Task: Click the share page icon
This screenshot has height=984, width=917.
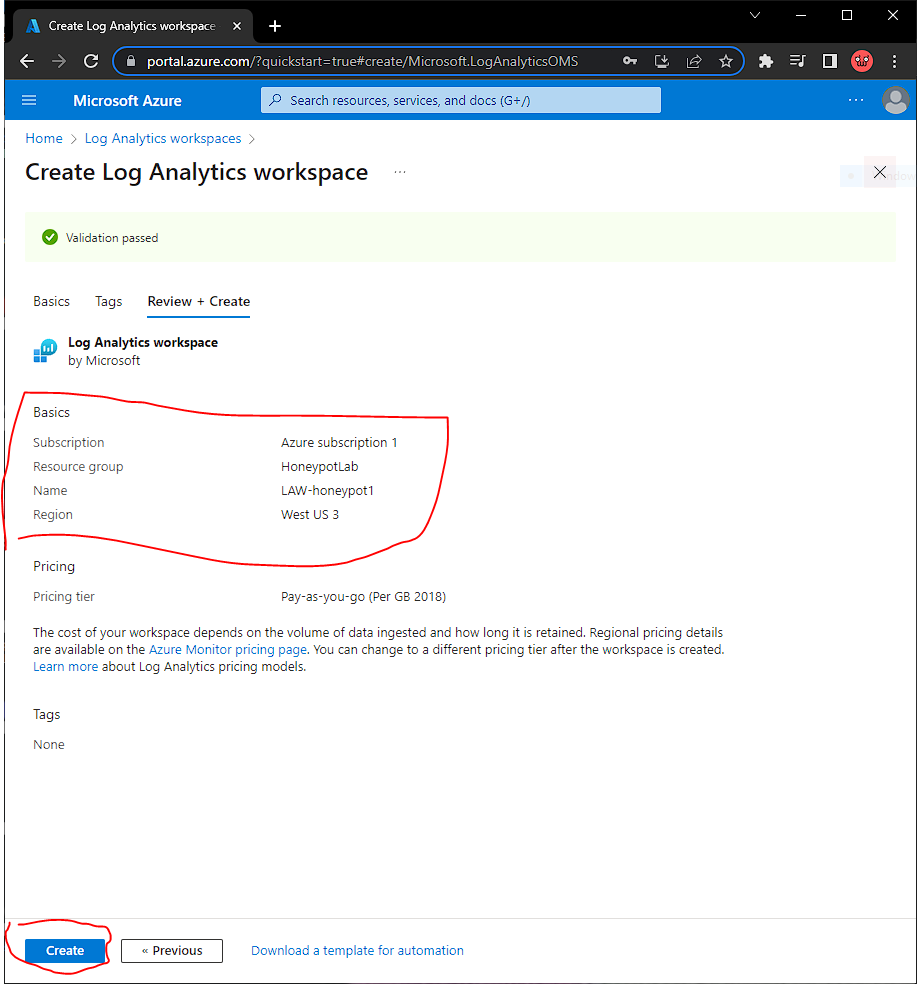Action: pos(694,61)
